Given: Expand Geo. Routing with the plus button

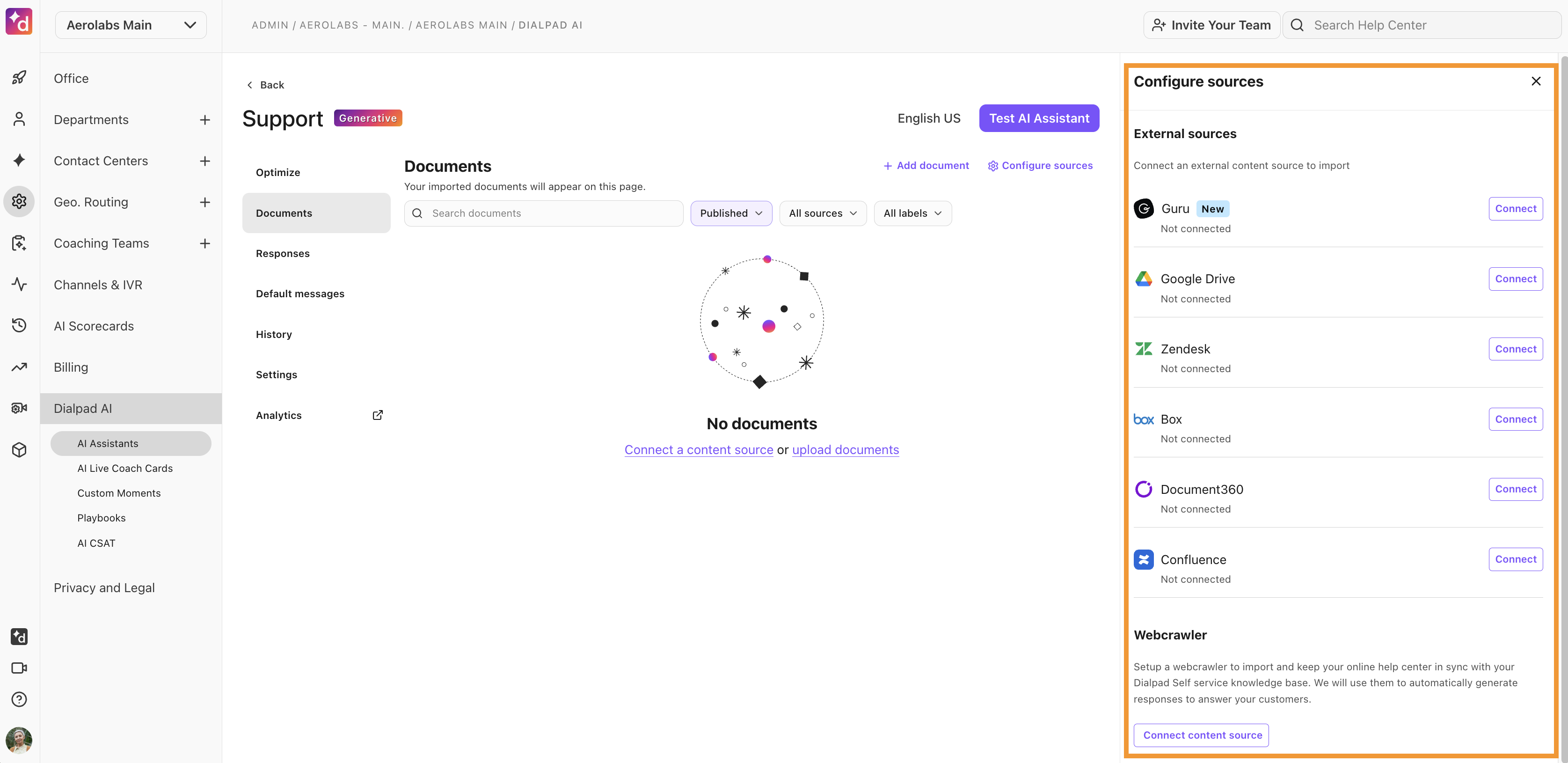Looking at the screenshot, I should pyautogui.click(x=205, y=202).
